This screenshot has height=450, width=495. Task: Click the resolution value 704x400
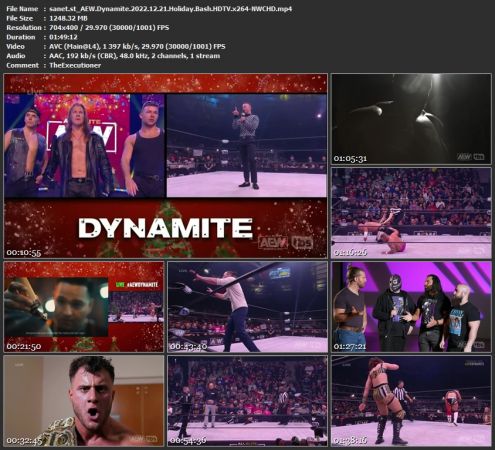[x=63, y=28]
